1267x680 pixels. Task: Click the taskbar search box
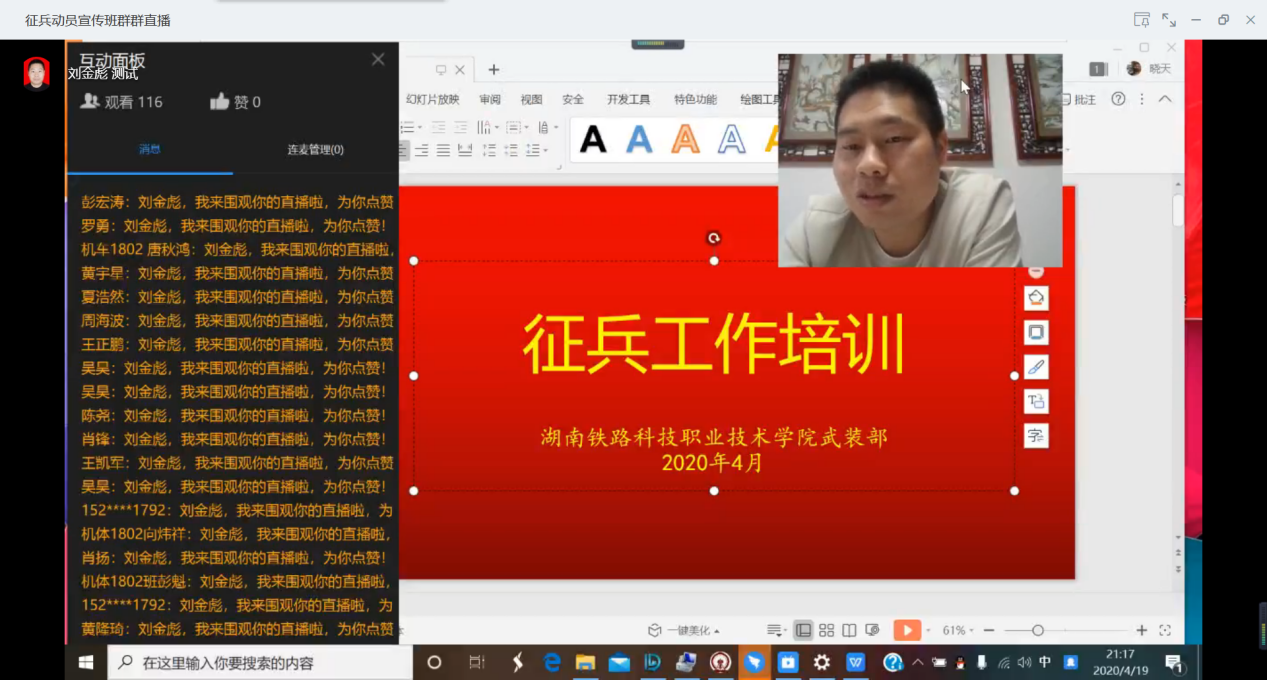(x=260, y=662)
